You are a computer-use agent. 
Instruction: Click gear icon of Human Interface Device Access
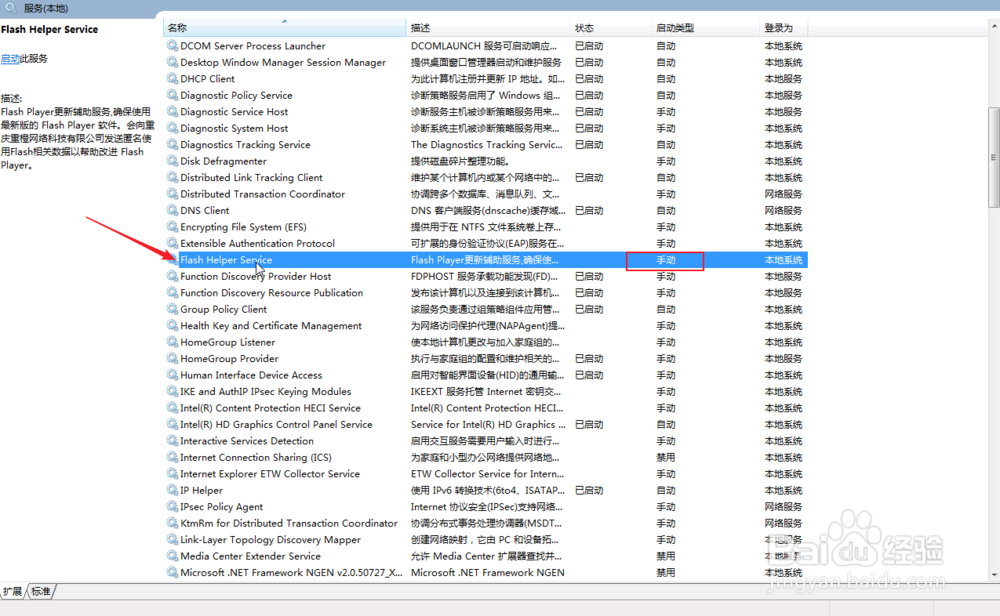tap(172, 375)
